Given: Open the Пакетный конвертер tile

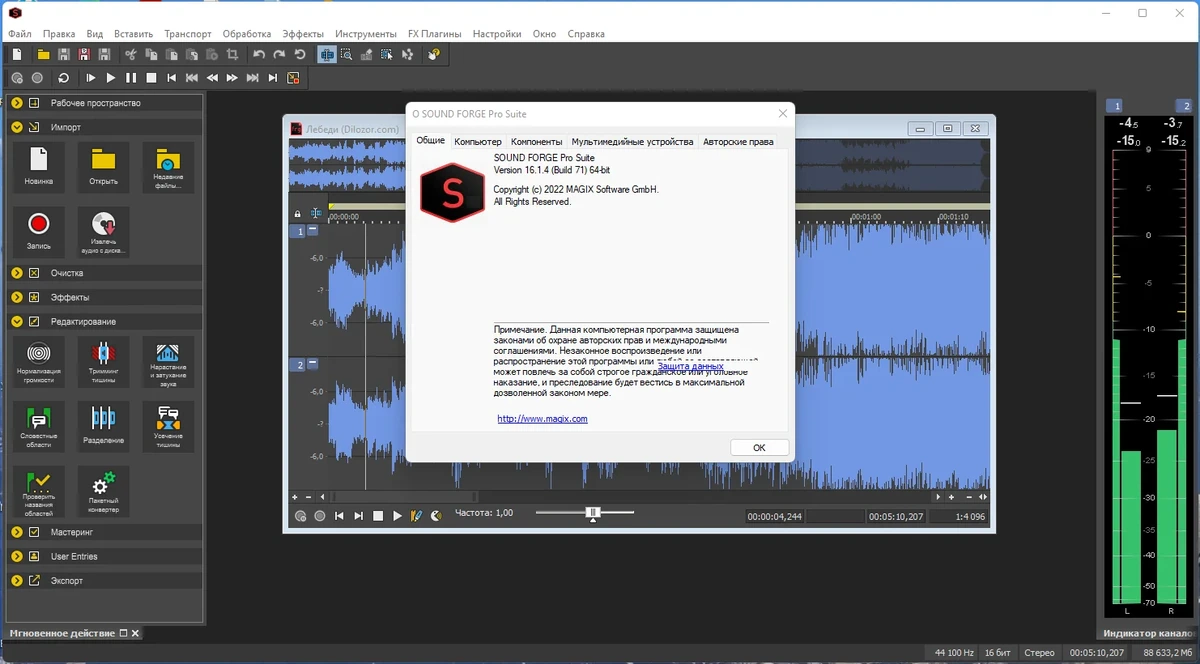Looking at the screenshot, I should (x=103, y=491).
